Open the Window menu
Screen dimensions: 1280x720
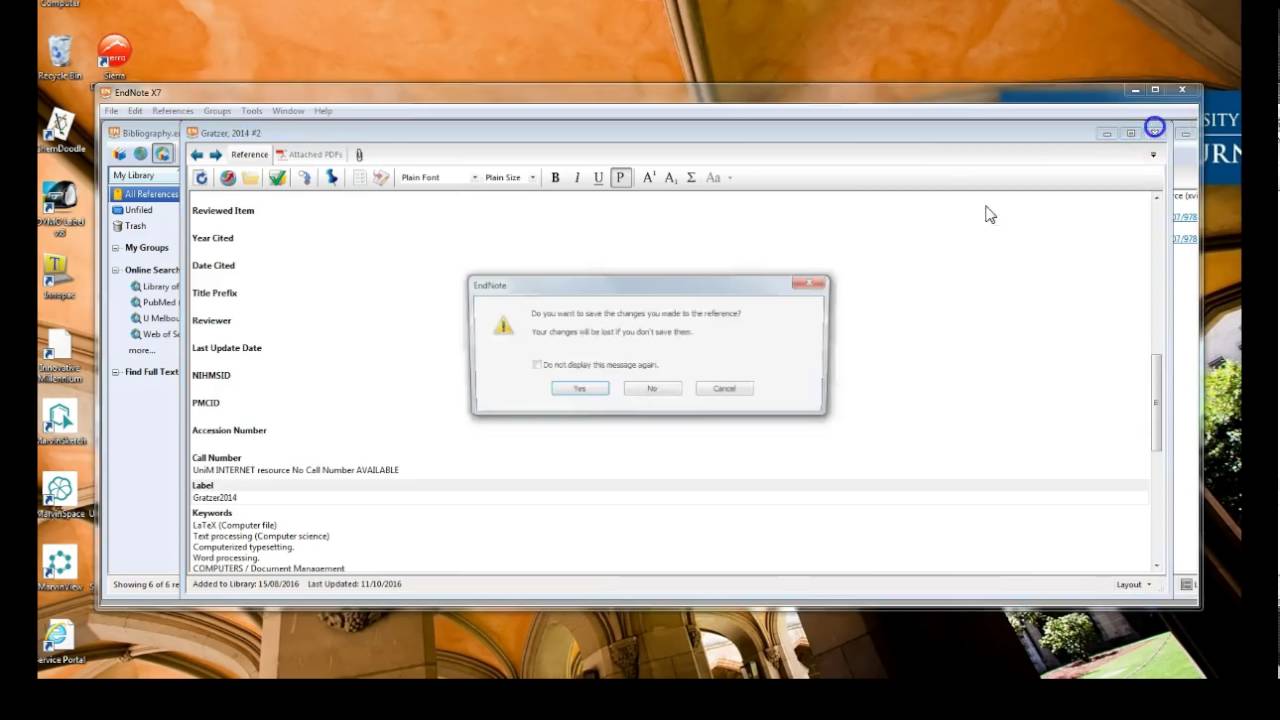click(x=288, y=111)
